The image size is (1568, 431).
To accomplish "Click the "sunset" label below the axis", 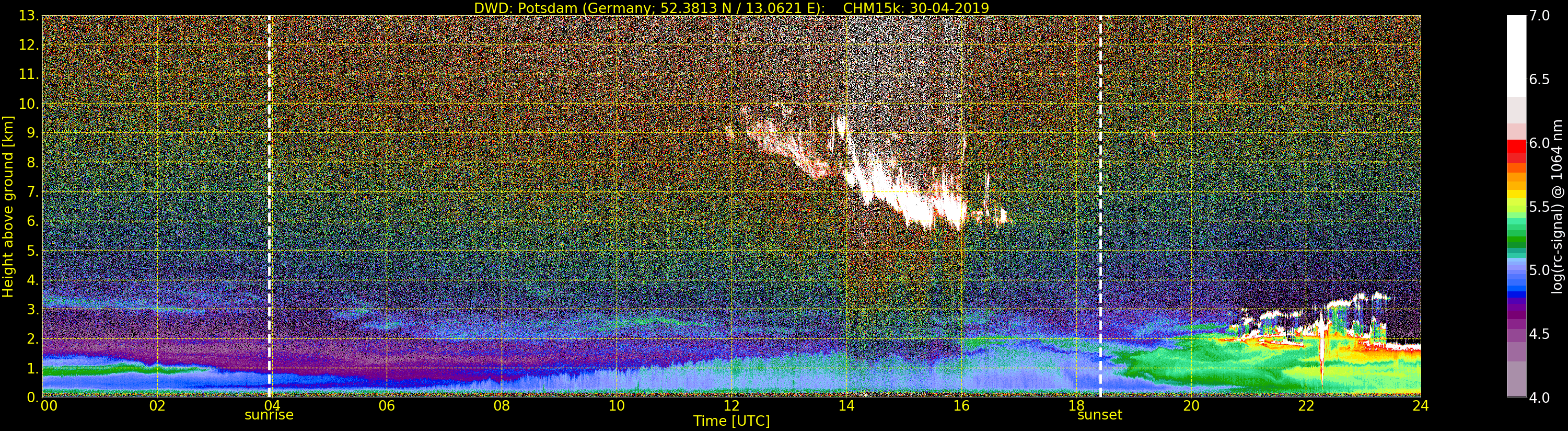I will 1100,415.
